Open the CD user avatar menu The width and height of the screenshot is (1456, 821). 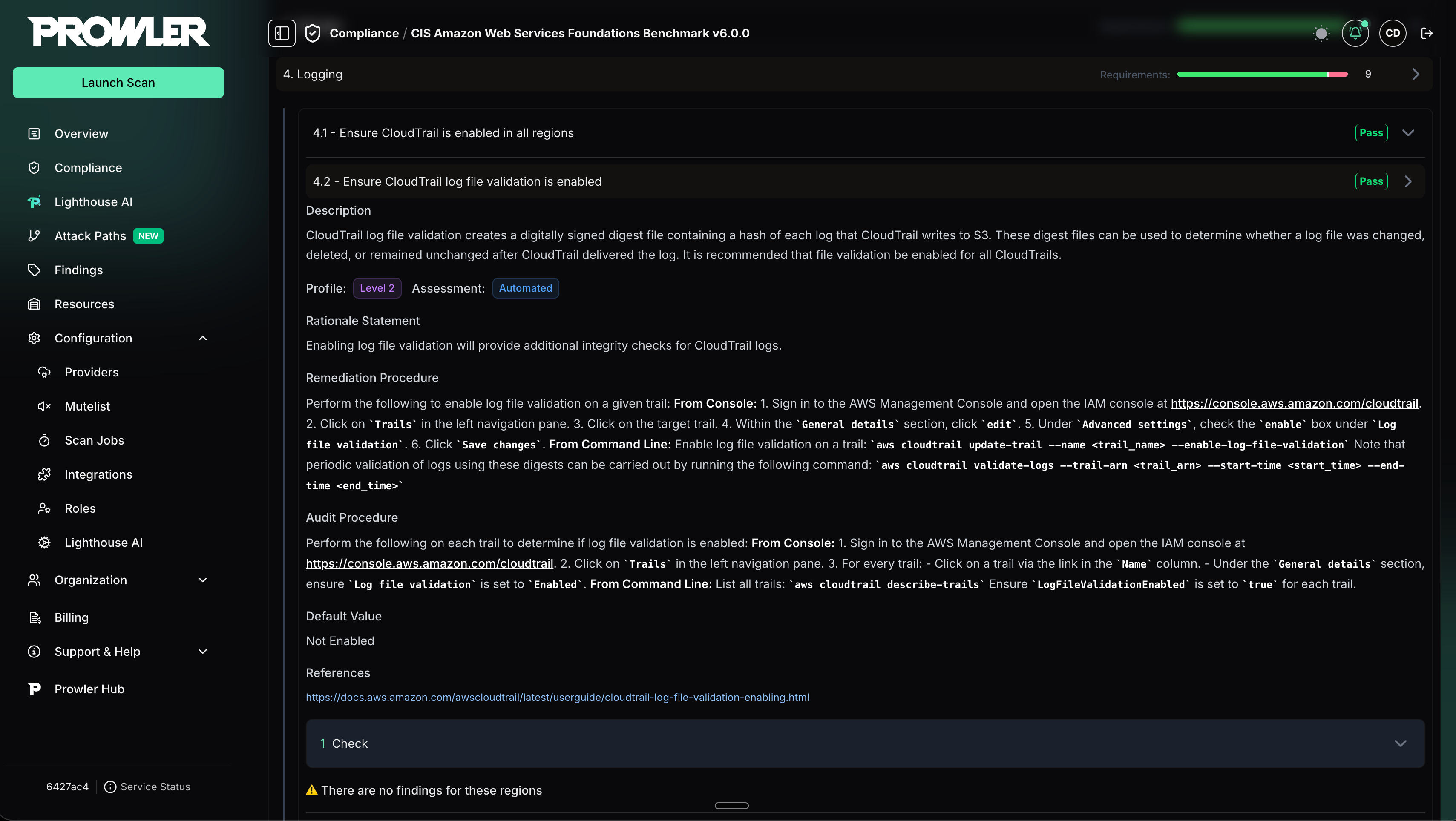click(x=1393, y=33)
